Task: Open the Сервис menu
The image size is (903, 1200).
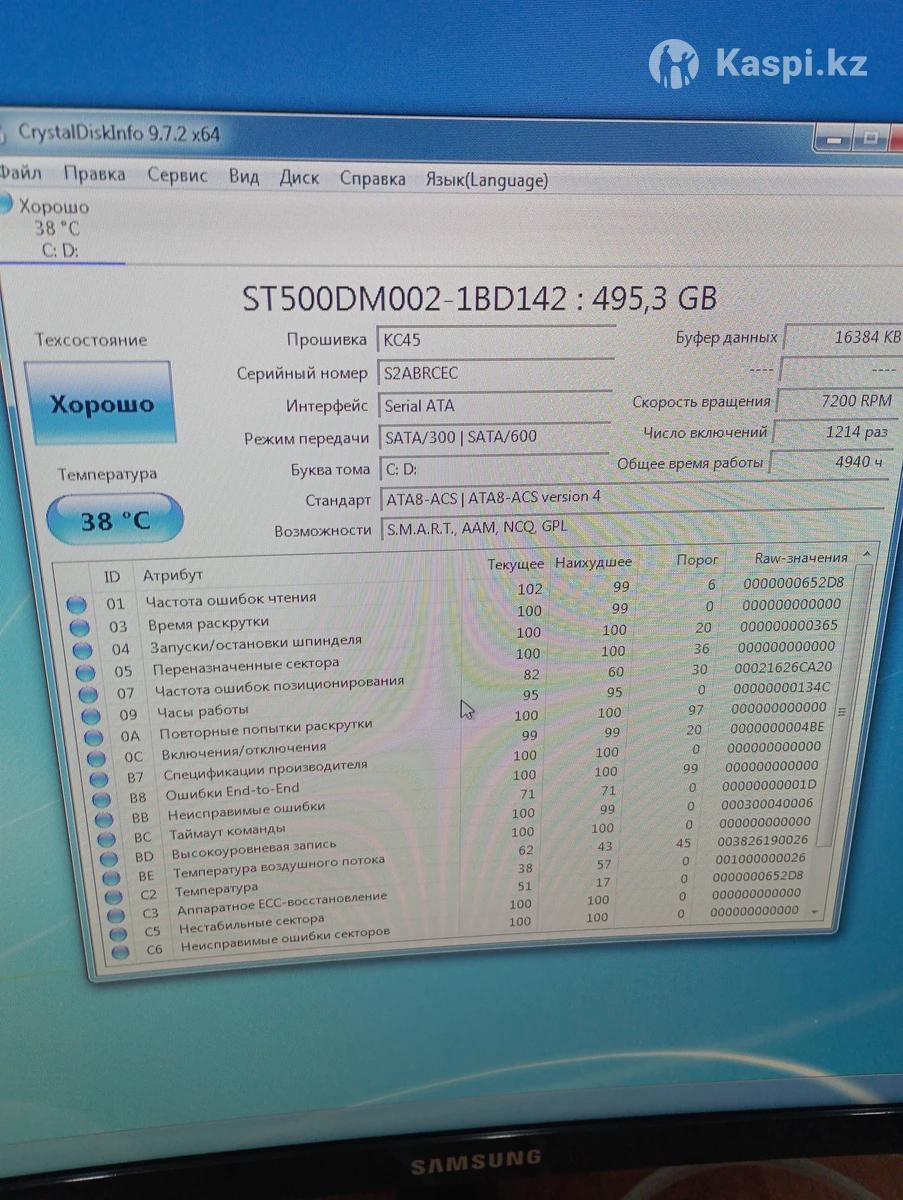Action: pyautogui.click(x=177, y=175)
